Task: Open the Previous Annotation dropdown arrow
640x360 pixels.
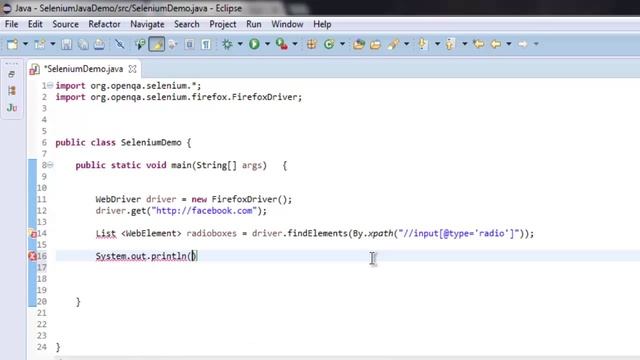Action: 464,44
